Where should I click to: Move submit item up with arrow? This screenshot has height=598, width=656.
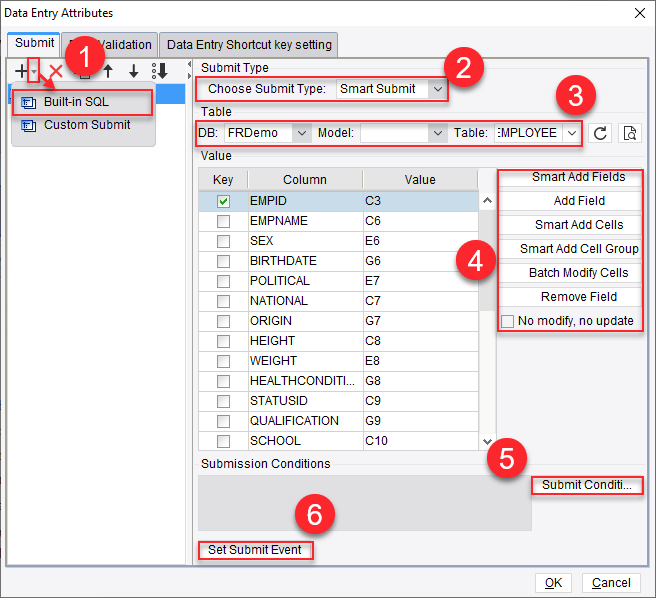click(108, 71)
